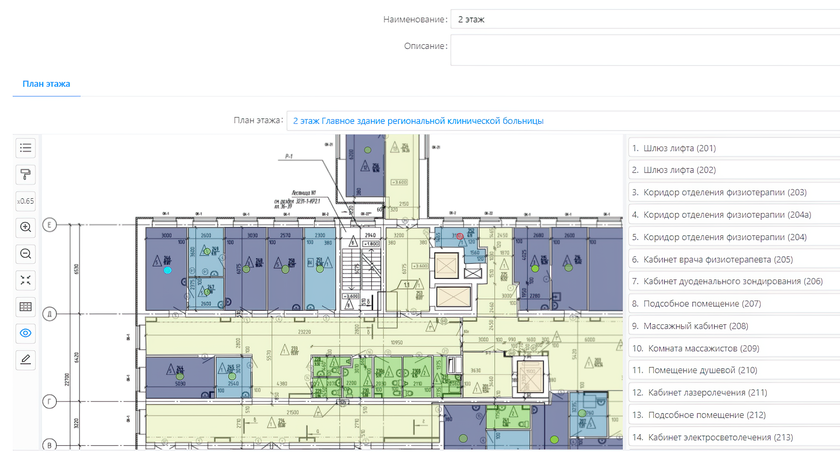The width and height of the screenshot is (840, 474).
Task: Activate the pencil edit tool
Action: click(x=26, y=358)
